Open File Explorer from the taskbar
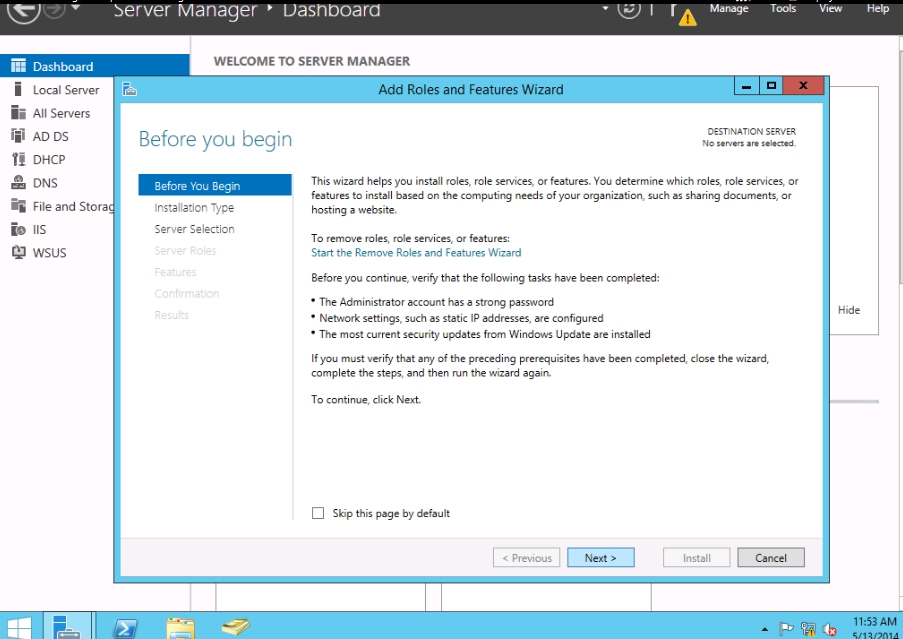Image resolution: width=903 pixels, height=639 pixels. tap(181, 629)
